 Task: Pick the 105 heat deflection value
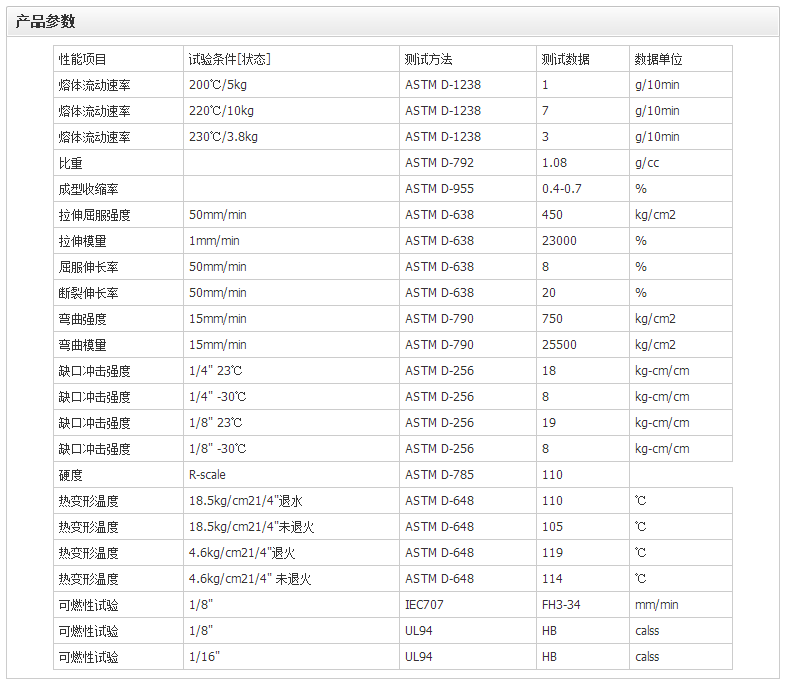coord(582,528)
